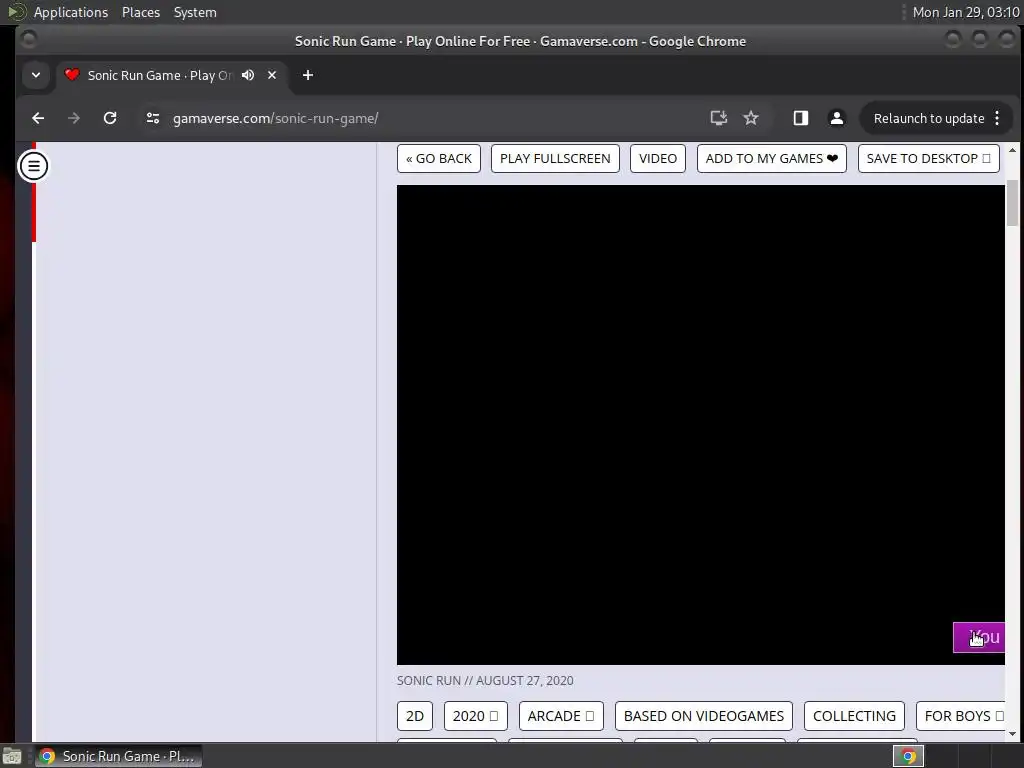Click the page's vertical scrollbar thumb
This screenshot has width=1024, height=768.
point(1012,204)
